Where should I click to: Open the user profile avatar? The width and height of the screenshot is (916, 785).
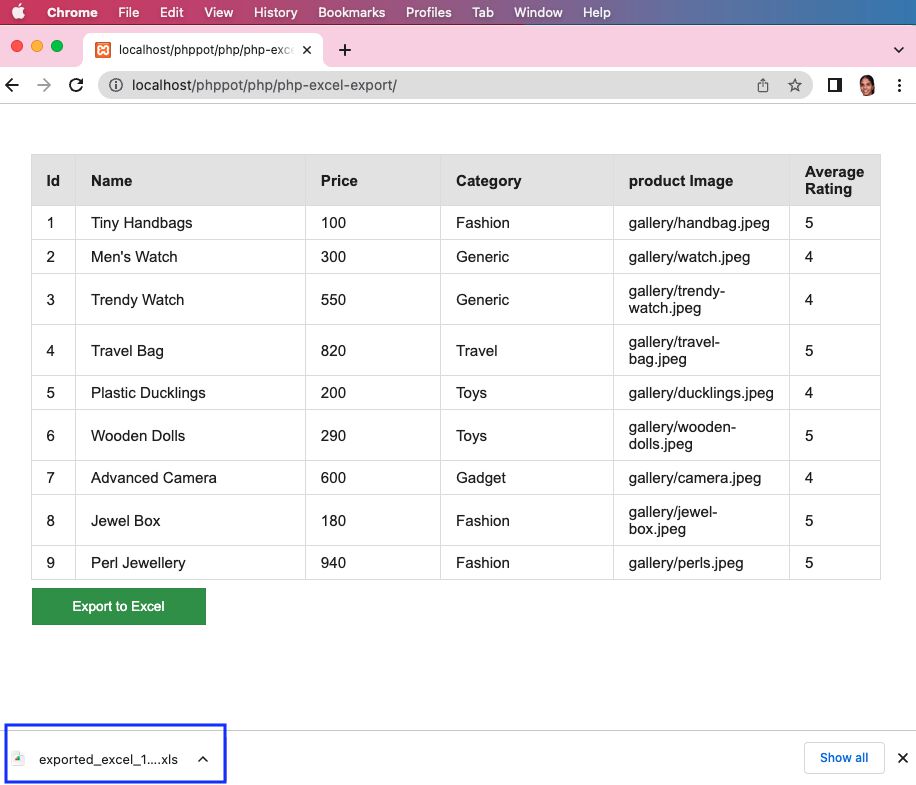coord(867,85)
